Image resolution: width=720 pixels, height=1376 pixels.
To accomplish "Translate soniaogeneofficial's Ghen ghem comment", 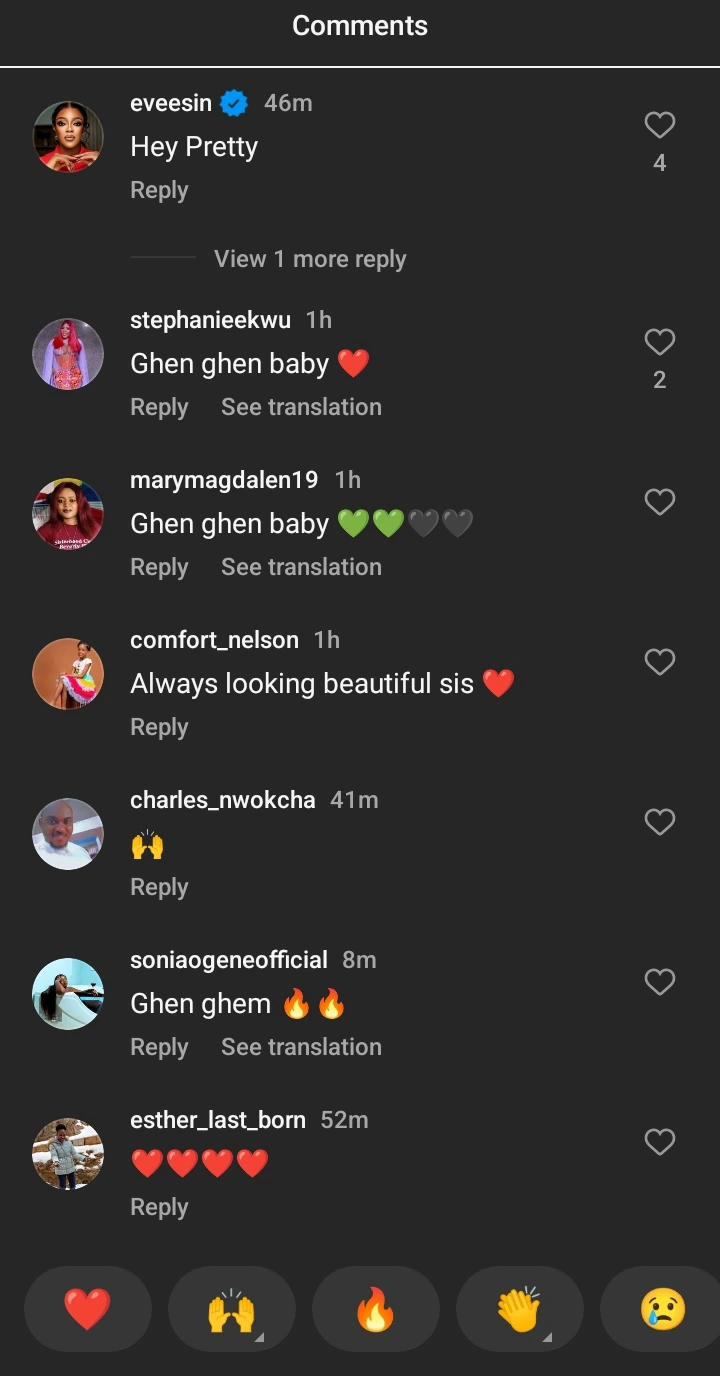I will 301,1047.
